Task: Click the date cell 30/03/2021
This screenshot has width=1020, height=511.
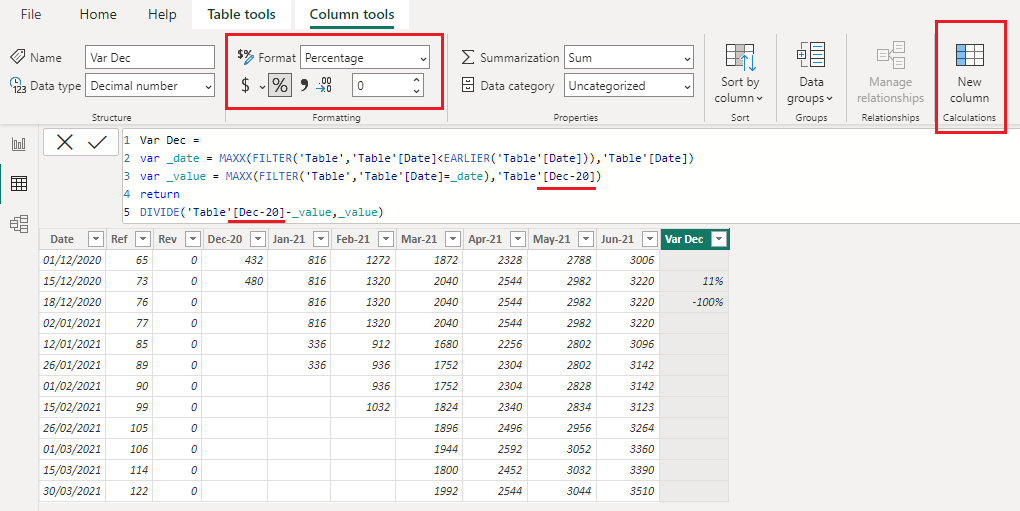Action: coord(72,491)
